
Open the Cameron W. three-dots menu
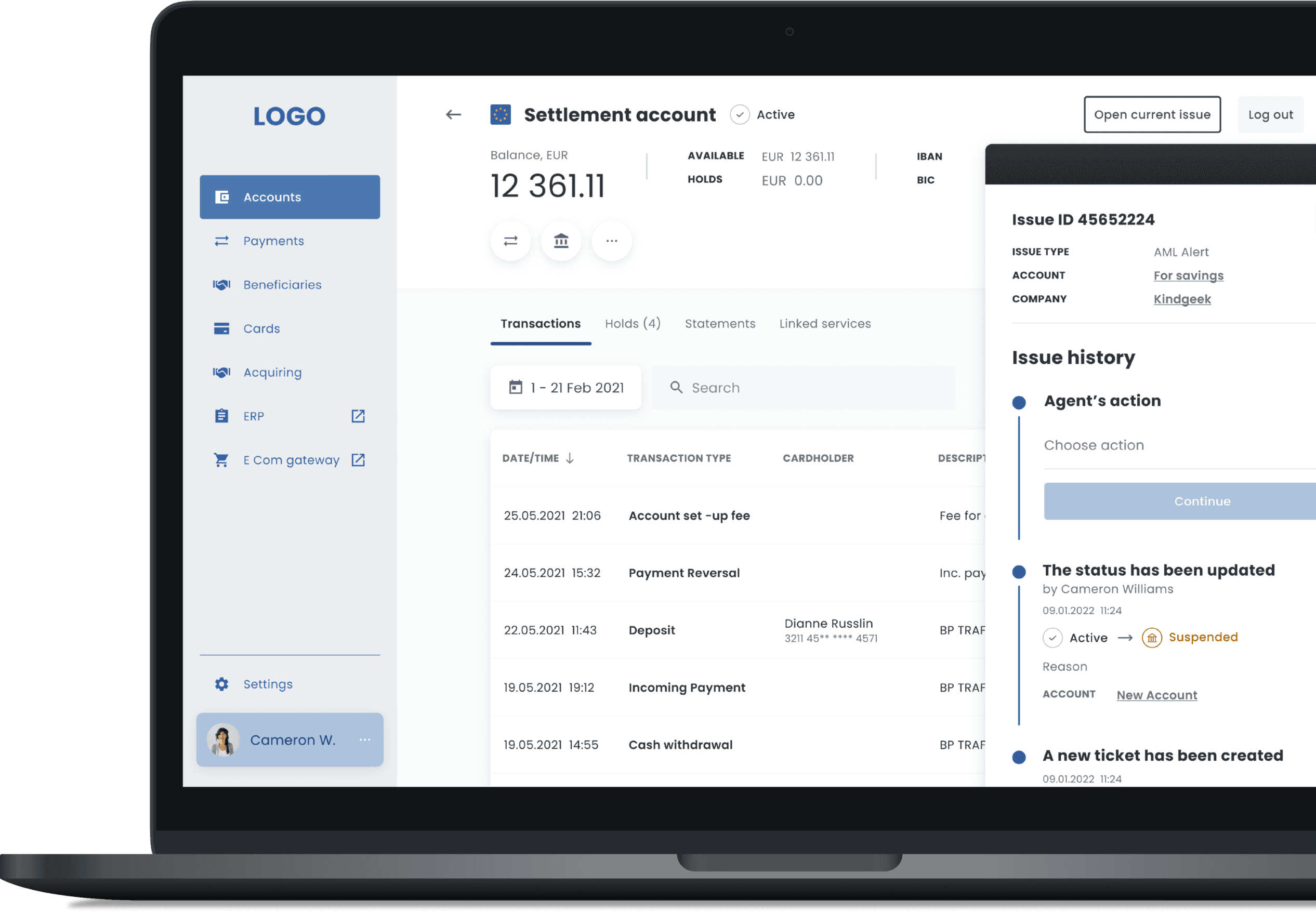click(364, 740)
